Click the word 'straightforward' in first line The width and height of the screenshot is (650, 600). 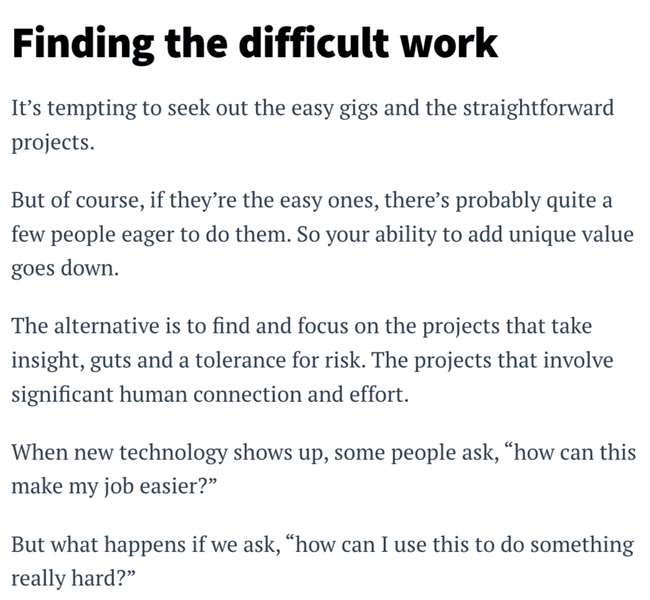[538, 109]
